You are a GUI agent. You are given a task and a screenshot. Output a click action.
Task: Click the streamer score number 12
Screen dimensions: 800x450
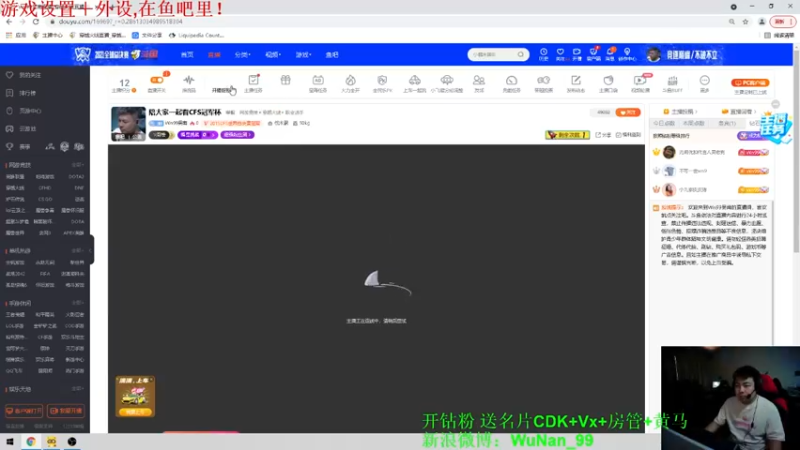[124, 83]
